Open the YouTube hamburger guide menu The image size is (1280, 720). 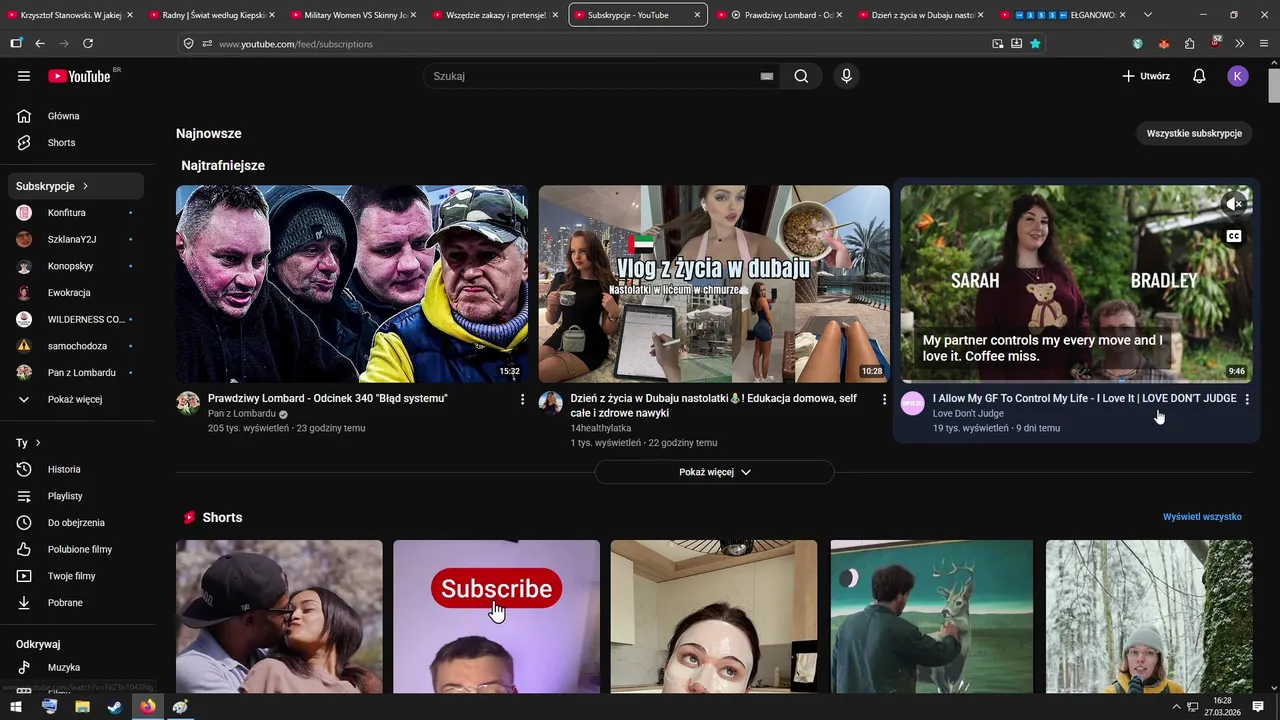[x=24, y=76]
